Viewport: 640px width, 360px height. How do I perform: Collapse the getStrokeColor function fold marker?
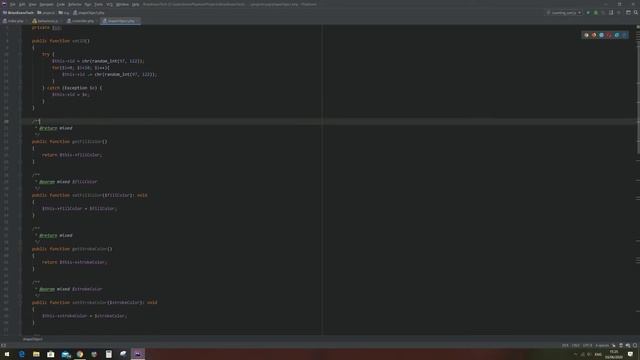(x=20, y=249)
